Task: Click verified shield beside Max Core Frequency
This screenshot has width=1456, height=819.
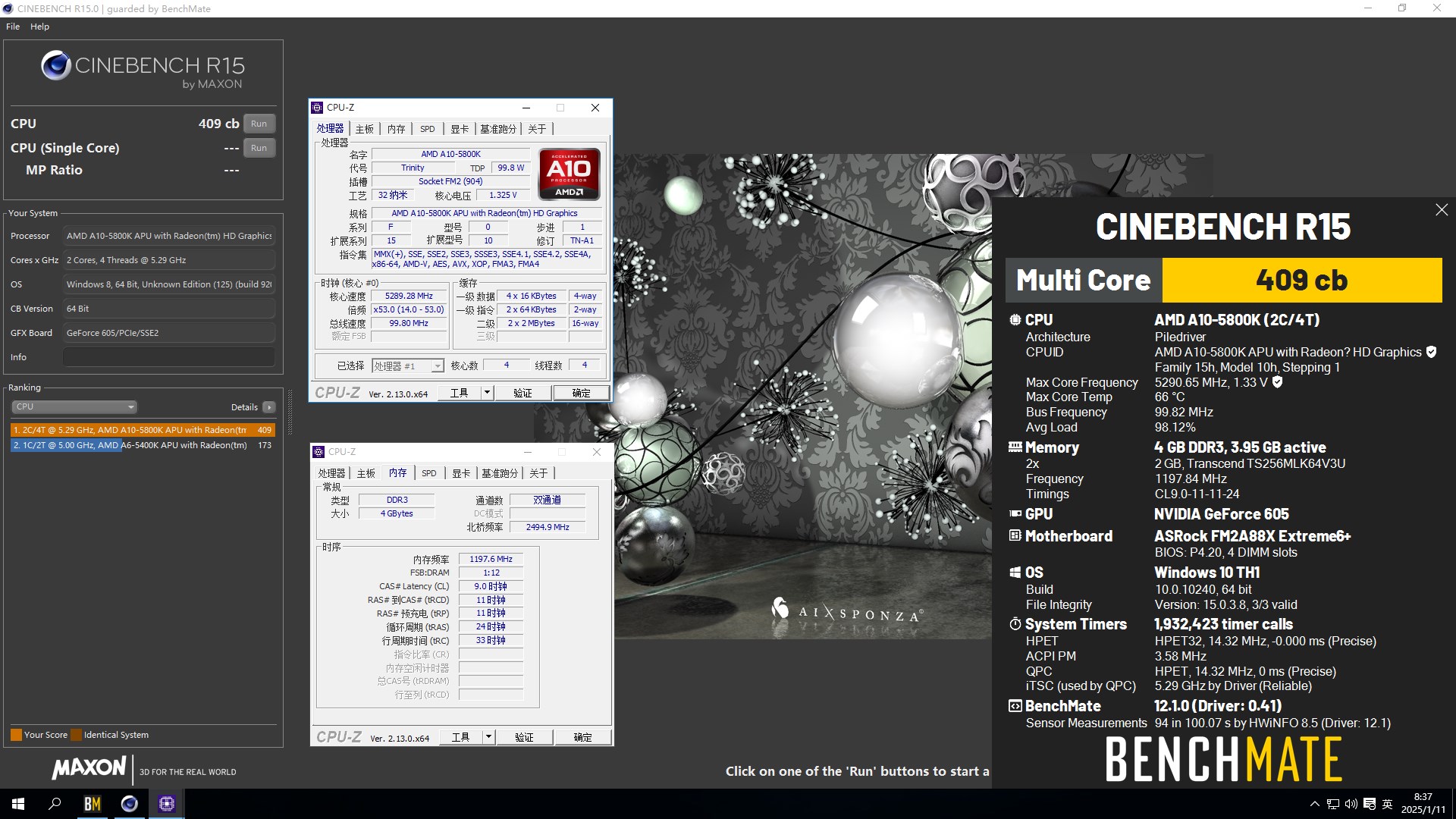Action: pos(1277,382)
